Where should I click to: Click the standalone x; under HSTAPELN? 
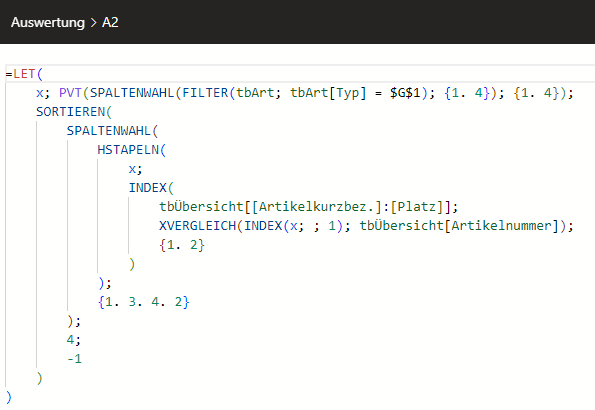coord(135,169)
